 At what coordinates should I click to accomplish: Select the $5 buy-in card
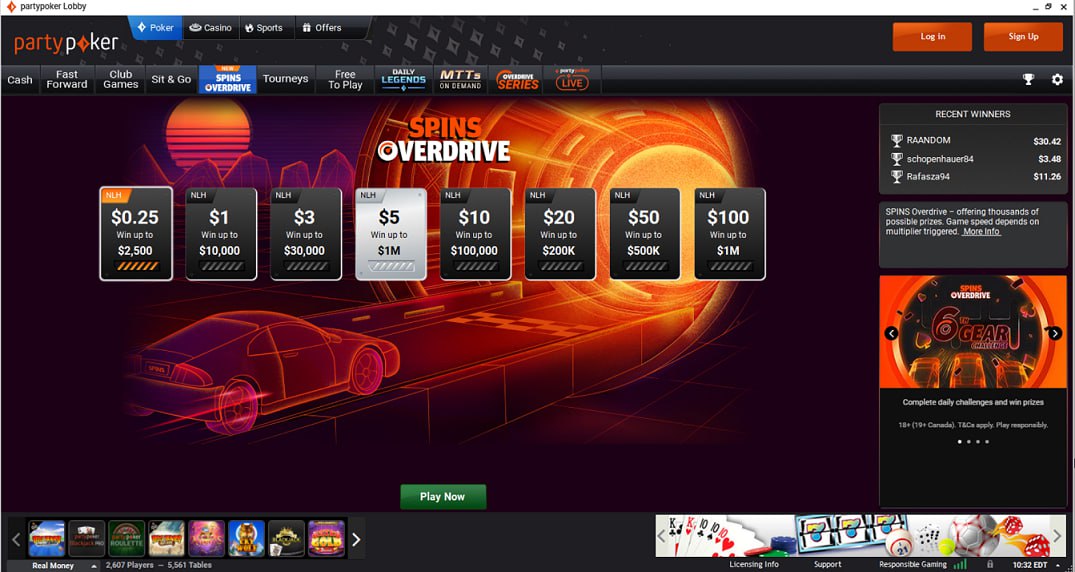coord(391,234)
